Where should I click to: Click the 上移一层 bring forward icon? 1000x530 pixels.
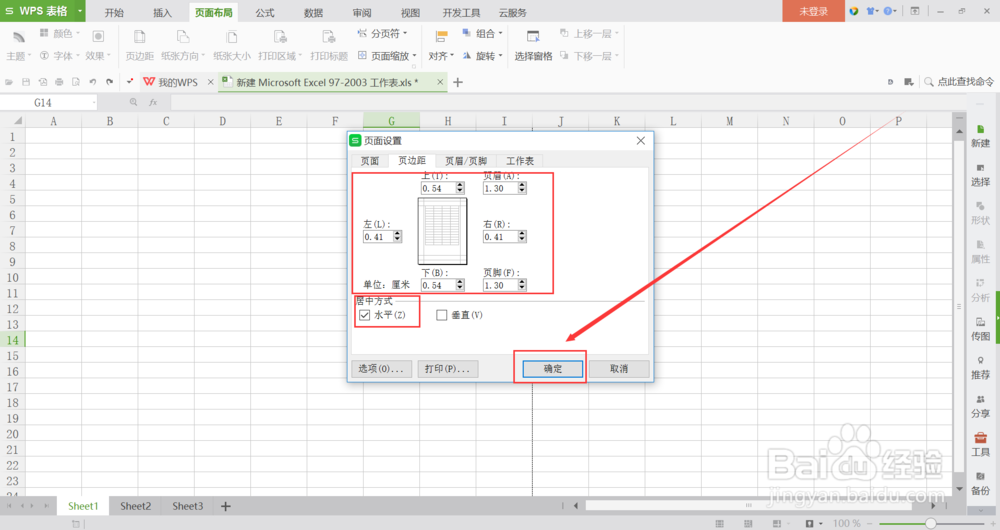[x=589, y=34]
